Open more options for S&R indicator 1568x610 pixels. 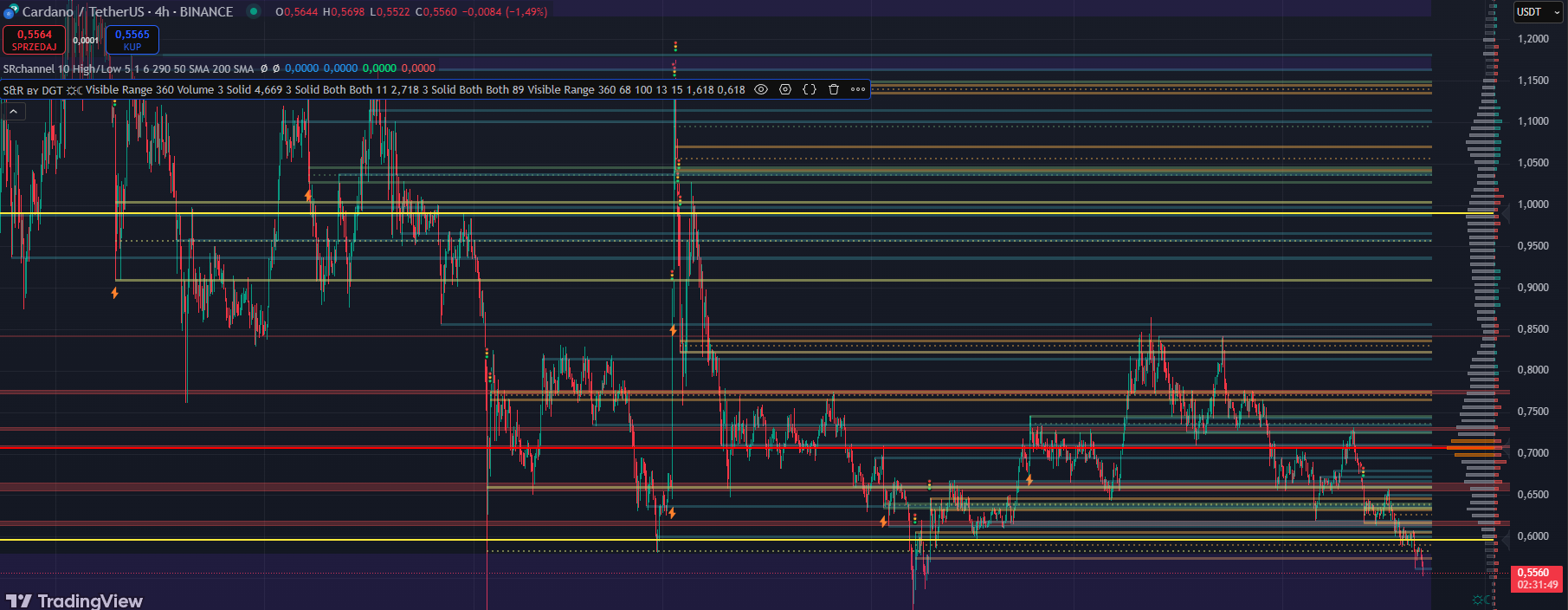[858, 89]
